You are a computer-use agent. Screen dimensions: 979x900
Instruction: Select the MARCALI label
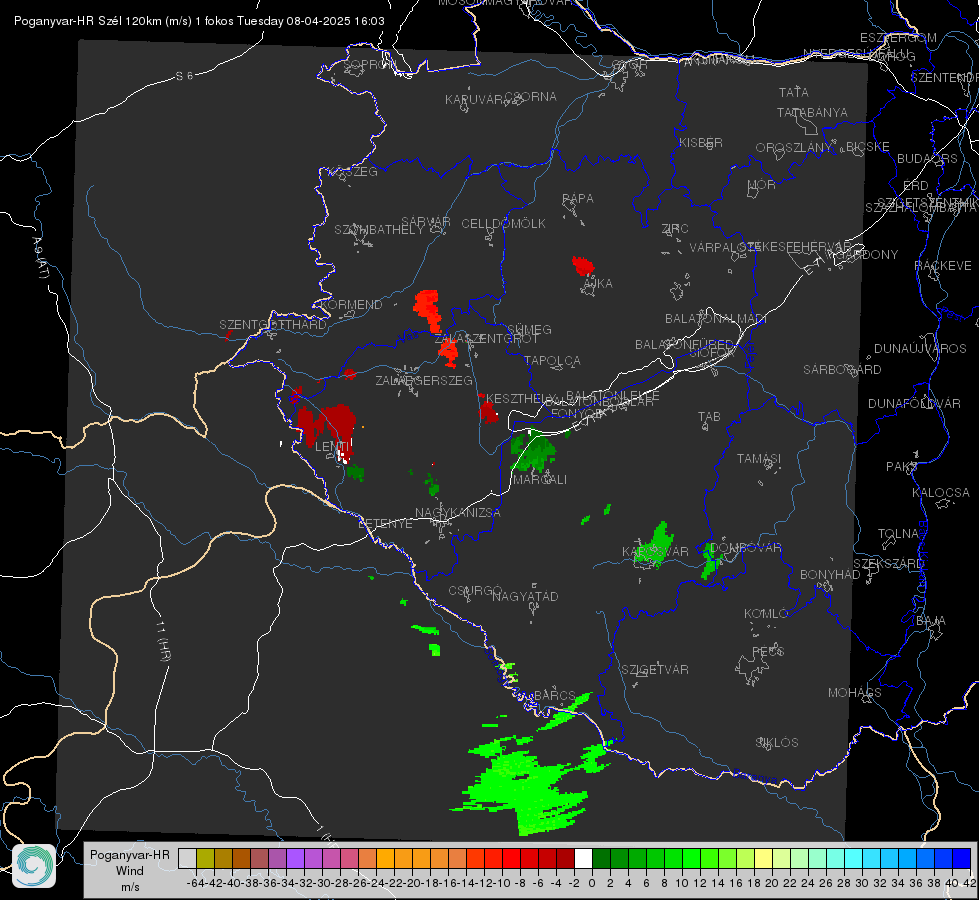[x=539, y=480]
